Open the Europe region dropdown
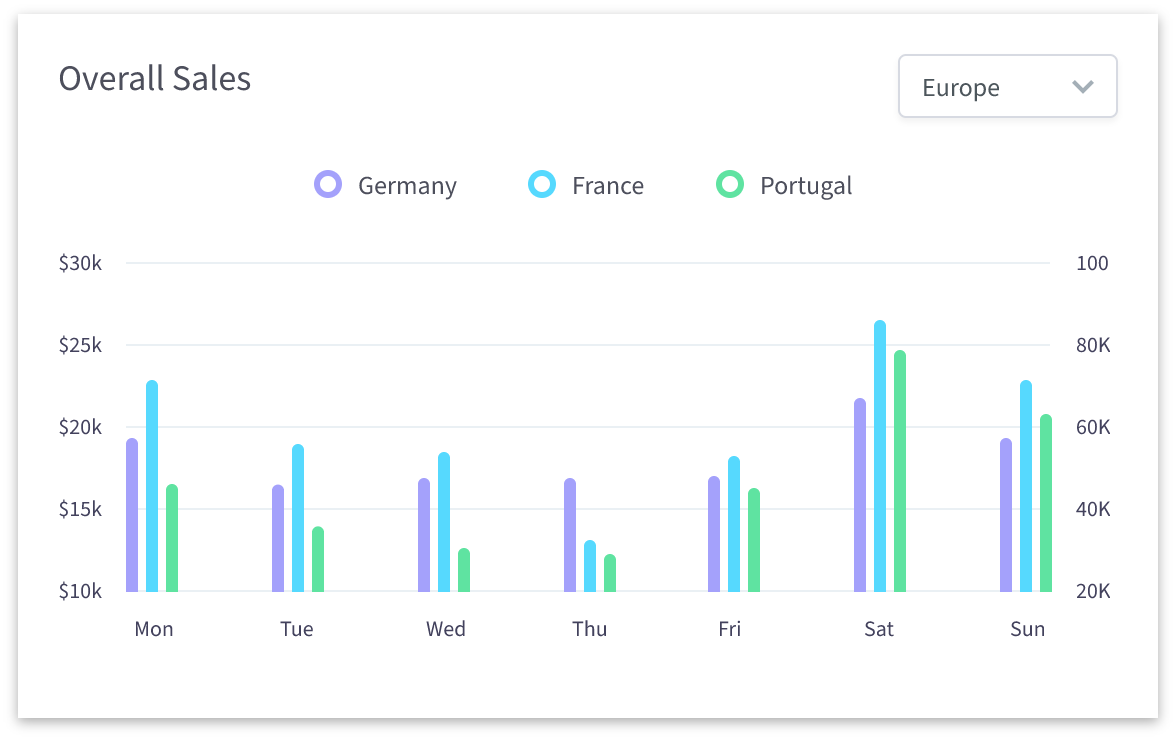This screenshot has width=1176, height=740. coord(1007,87)
